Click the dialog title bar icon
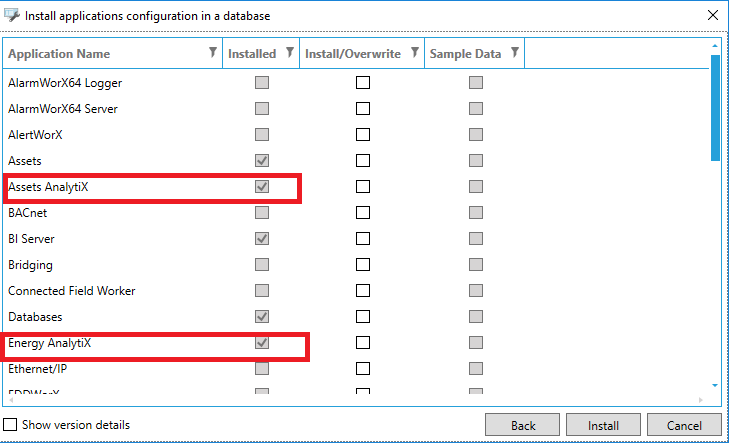This screenshot has width=735, height=447. 12,16
